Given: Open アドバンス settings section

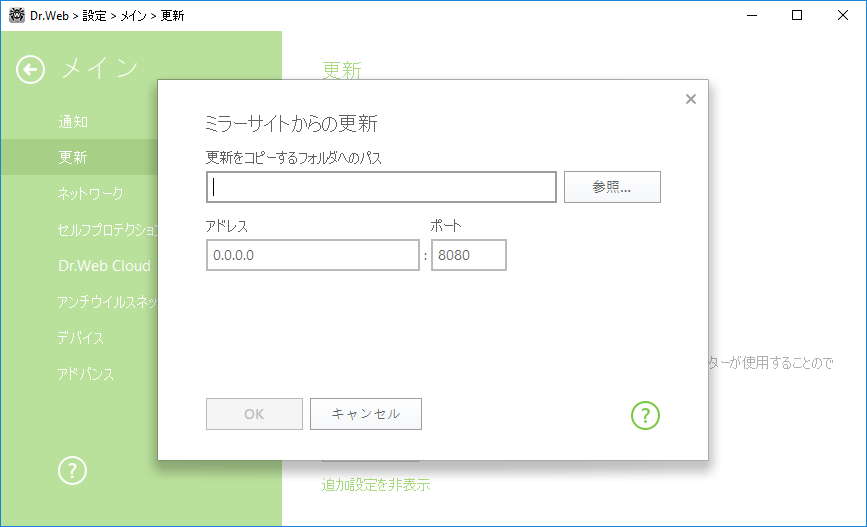Looking at the screenshot, I should coord(86,374).
